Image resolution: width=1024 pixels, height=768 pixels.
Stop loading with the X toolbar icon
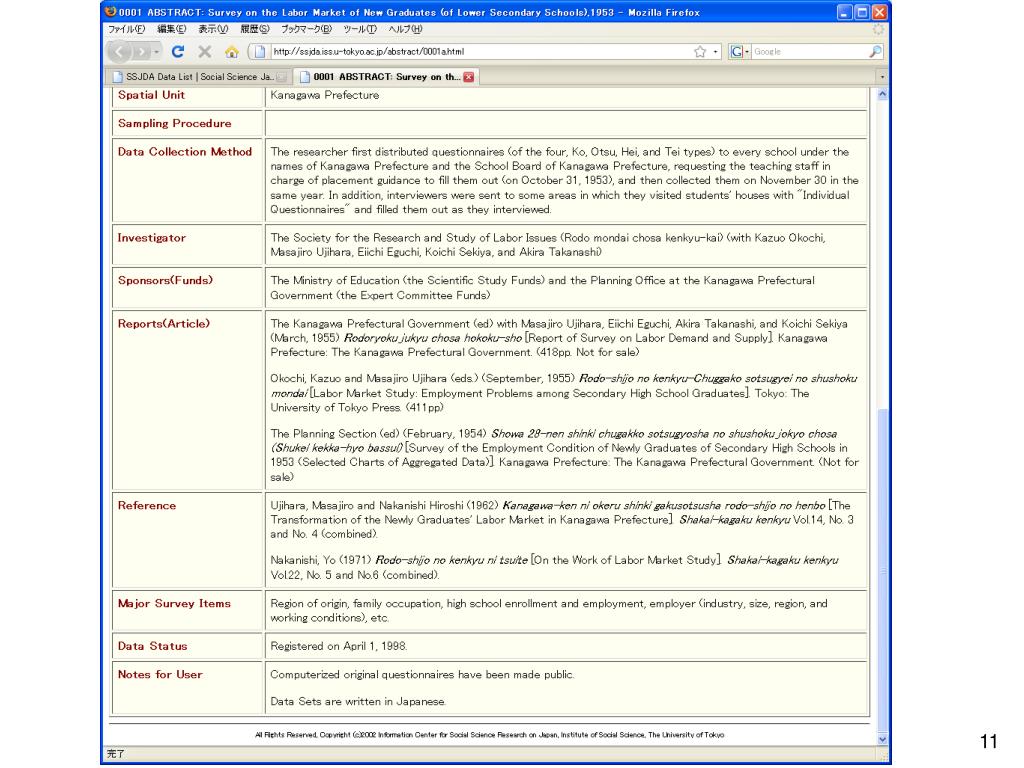coord(204,52)
